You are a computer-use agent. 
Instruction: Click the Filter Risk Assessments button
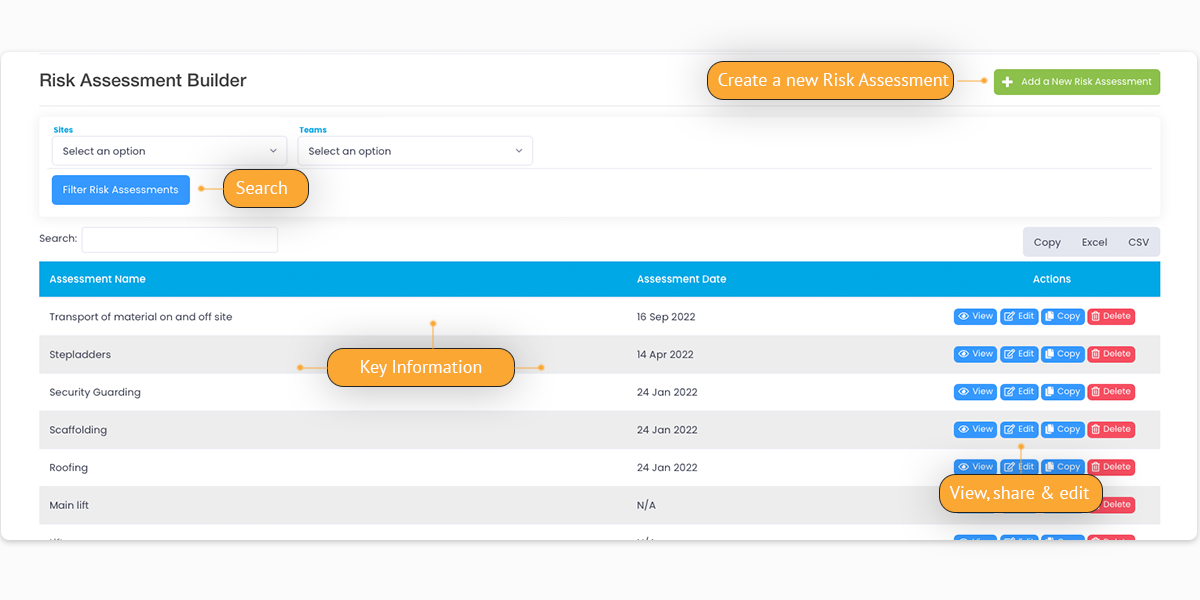point(120,189)
